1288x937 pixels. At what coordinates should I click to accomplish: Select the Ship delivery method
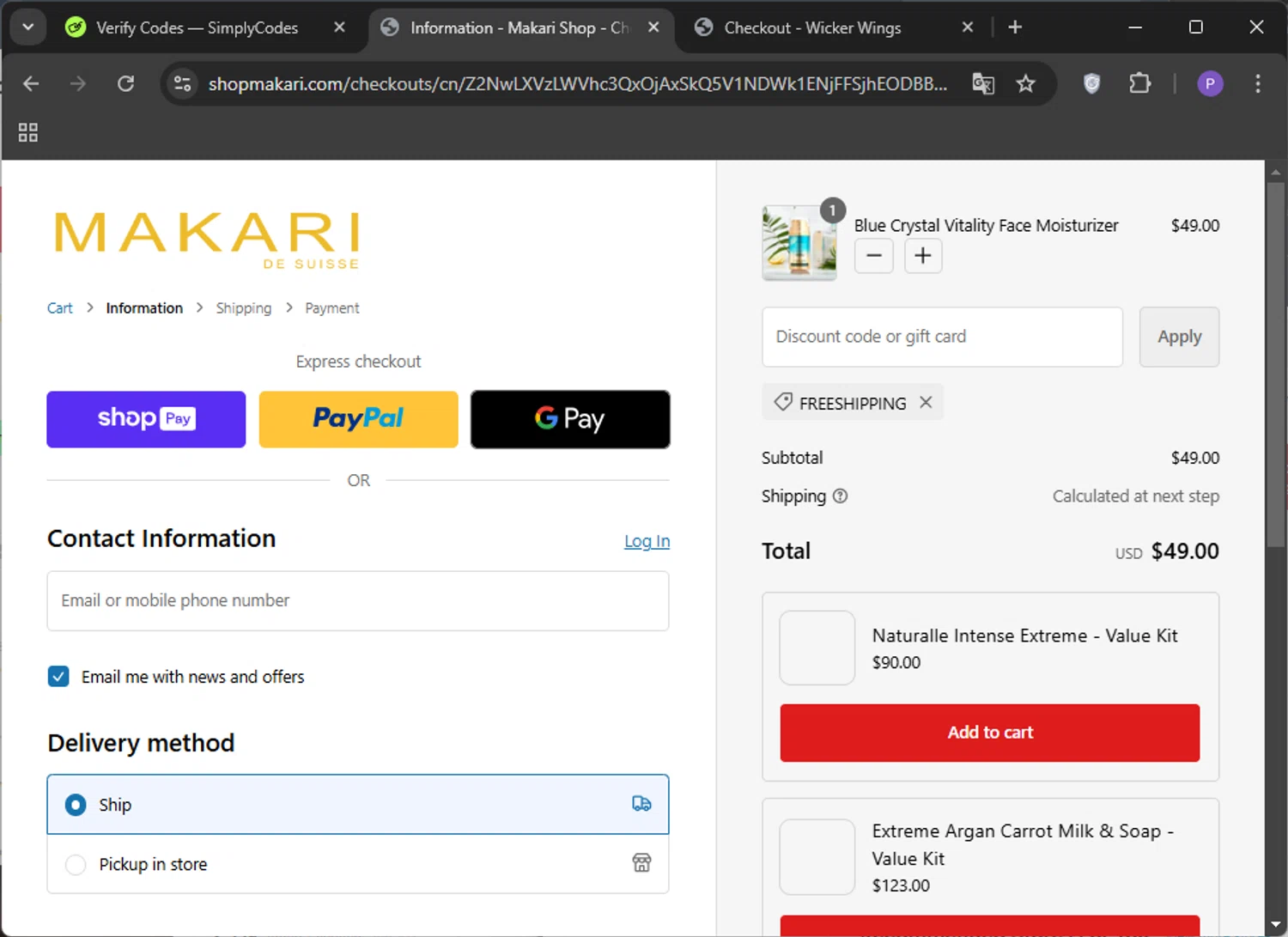358,805
